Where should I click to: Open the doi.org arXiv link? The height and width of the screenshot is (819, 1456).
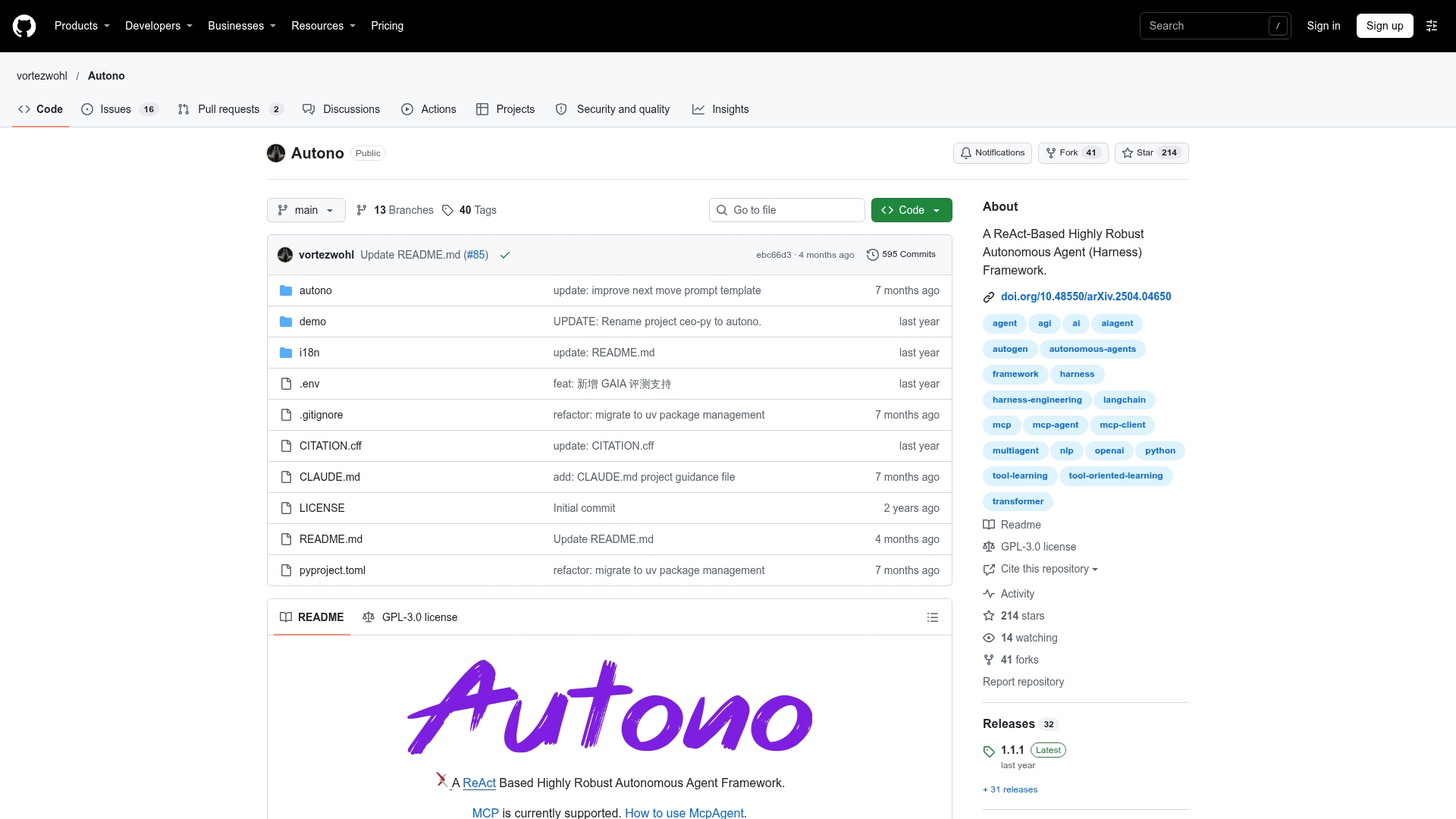(x=1086, y=297)
